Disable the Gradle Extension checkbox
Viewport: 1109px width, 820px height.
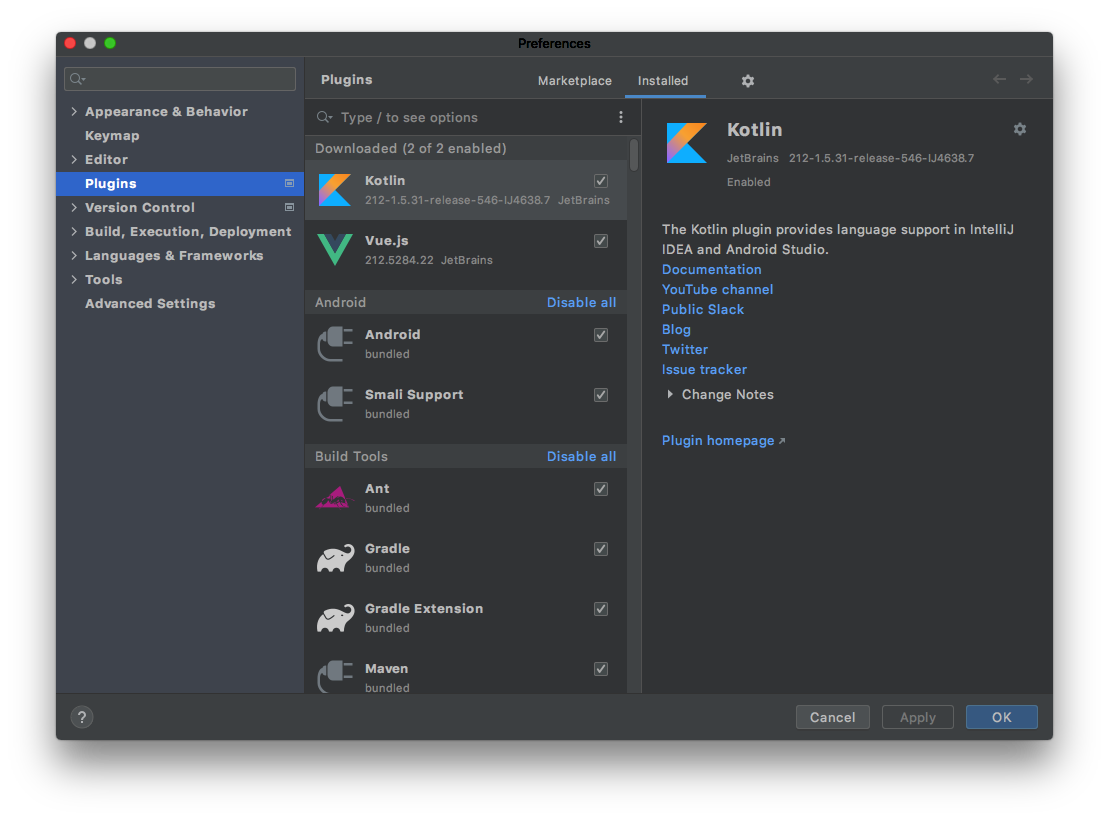[600, 610]
